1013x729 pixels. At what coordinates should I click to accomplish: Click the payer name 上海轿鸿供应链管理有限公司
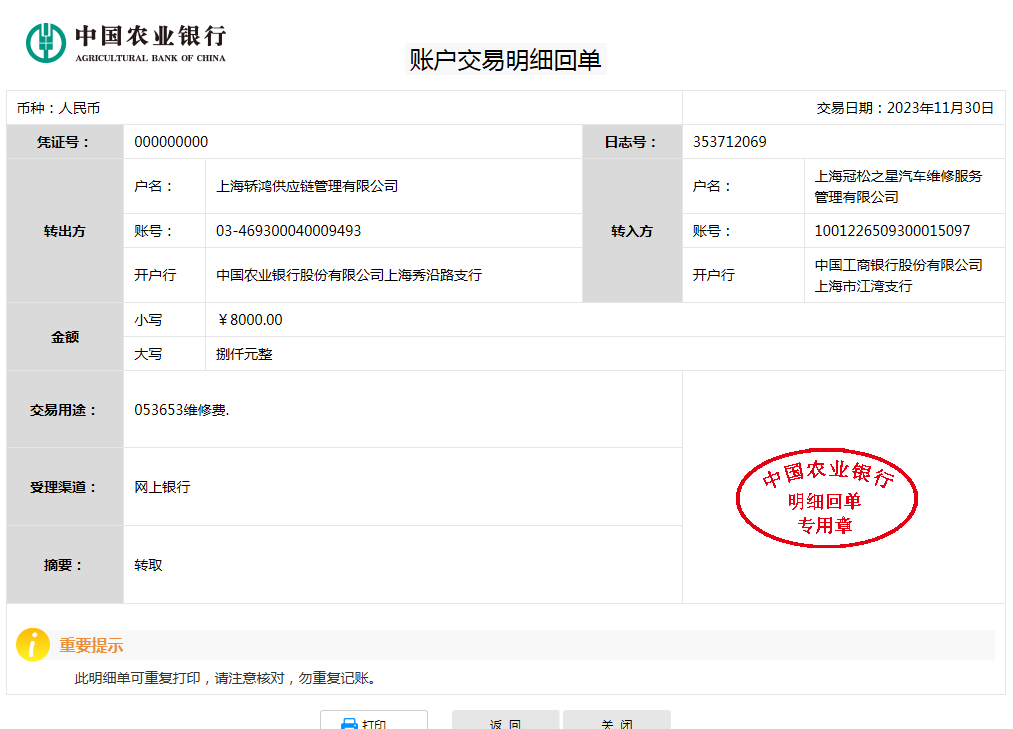[x=307, y=186]
